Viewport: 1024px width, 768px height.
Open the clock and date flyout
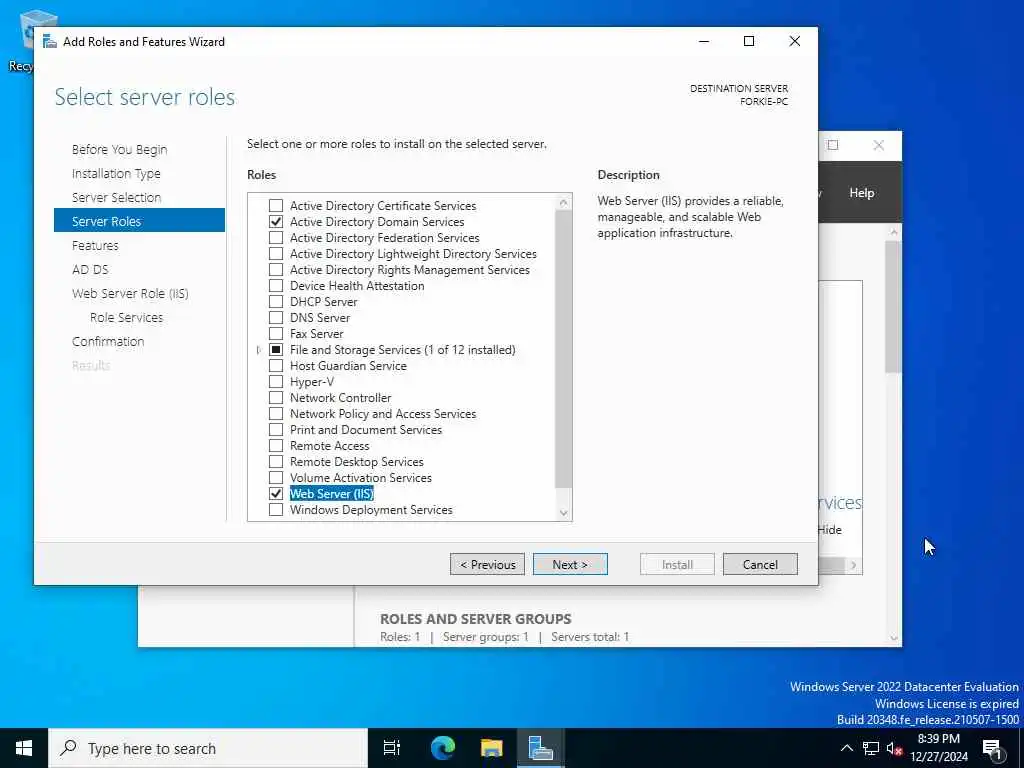(938, 748)
